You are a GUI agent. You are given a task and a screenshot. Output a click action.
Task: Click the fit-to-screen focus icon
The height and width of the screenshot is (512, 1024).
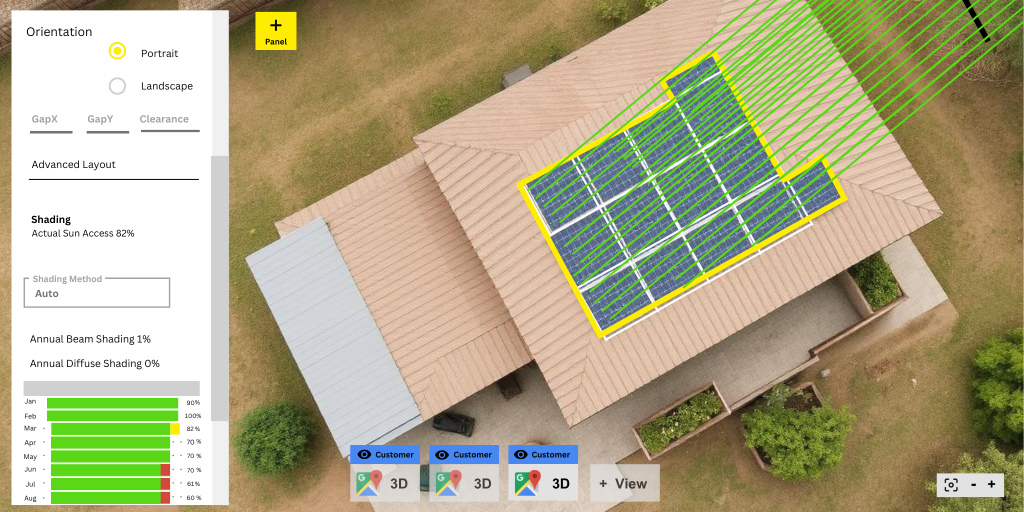[x=951, y=484]
